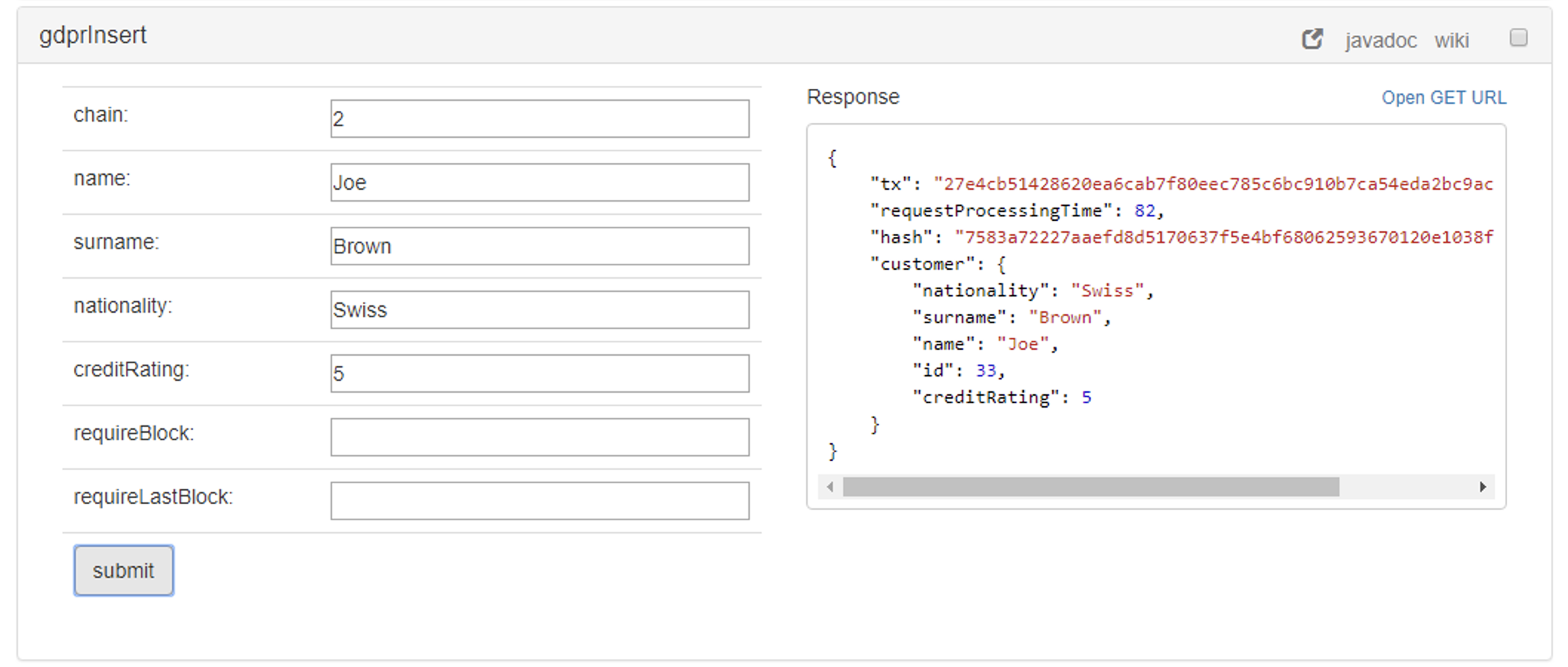Screen dimensions: 1568x667
Task: Tick the gdprInsert selection checkbox
Action: (x=1518, y=38)
